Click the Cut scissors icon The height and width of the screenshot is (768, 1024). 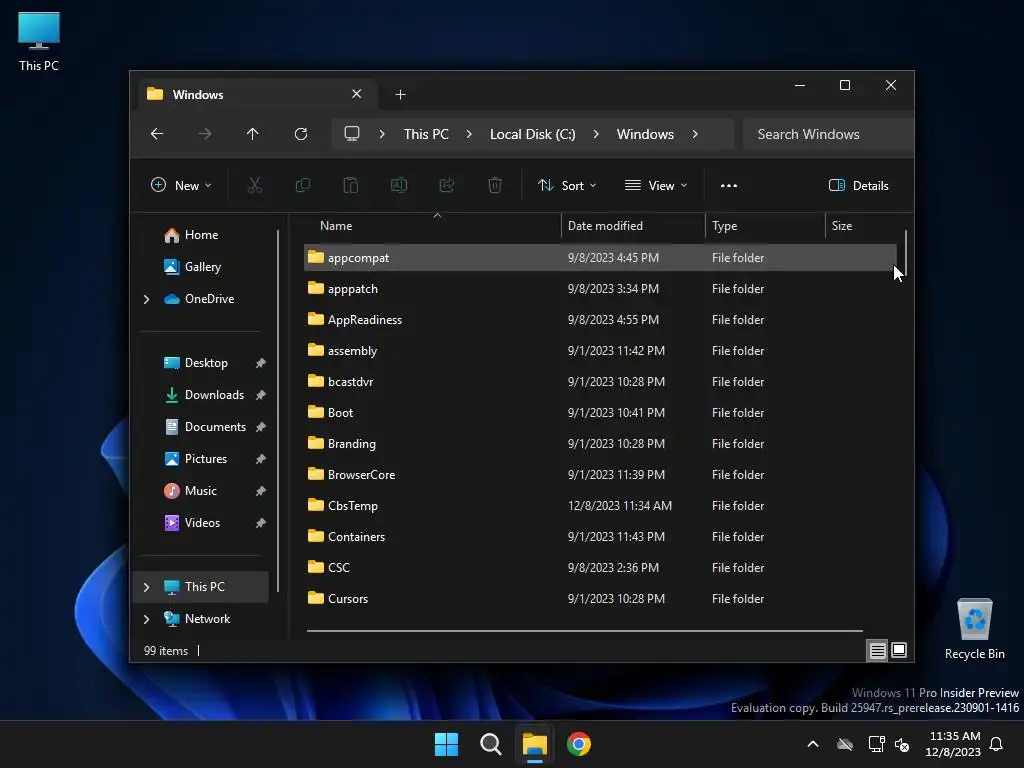[255, 185]
